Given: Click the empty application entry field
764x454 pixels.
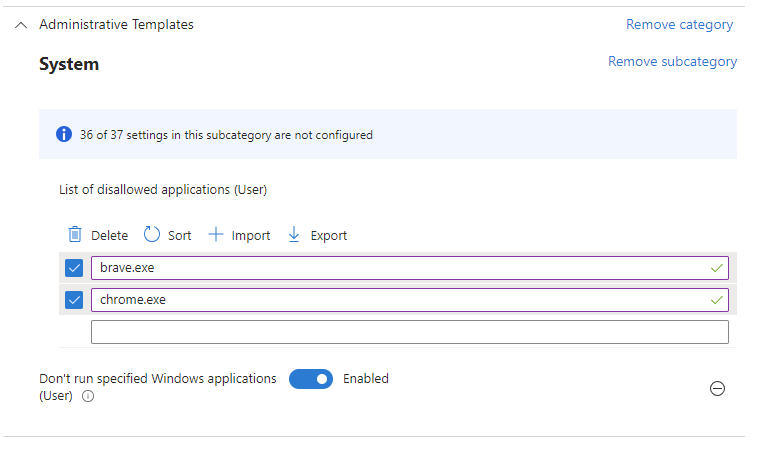Looking at the screenshot, I should [409, 332].
